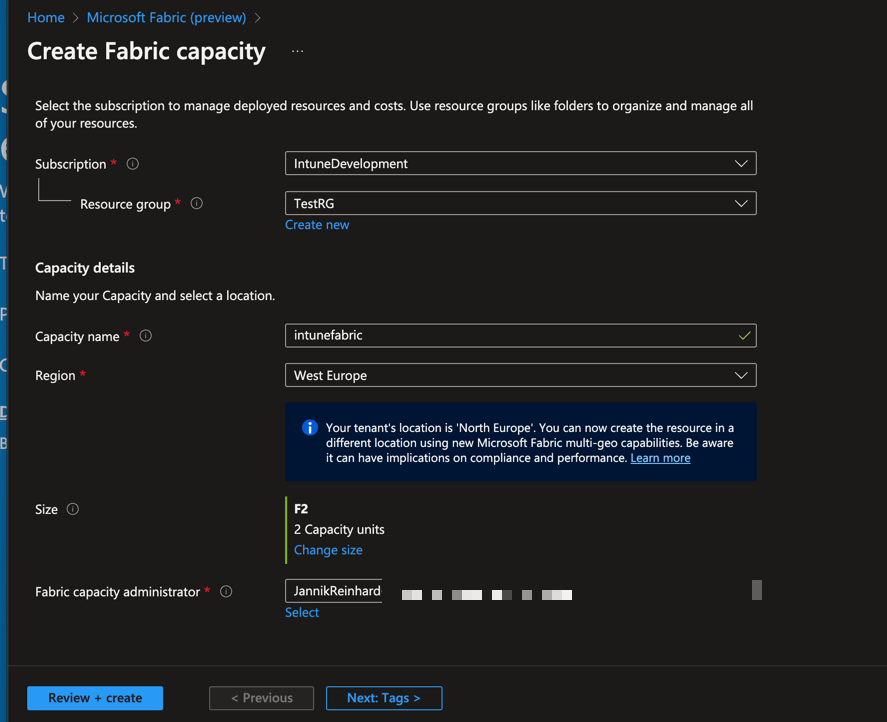Click the Capacity name info icon

coord(146,337)
